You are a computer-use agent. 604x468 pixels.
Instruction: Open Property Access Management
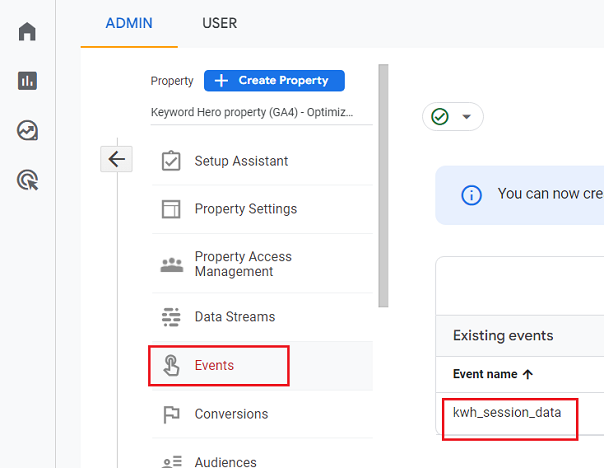[262, 264]
